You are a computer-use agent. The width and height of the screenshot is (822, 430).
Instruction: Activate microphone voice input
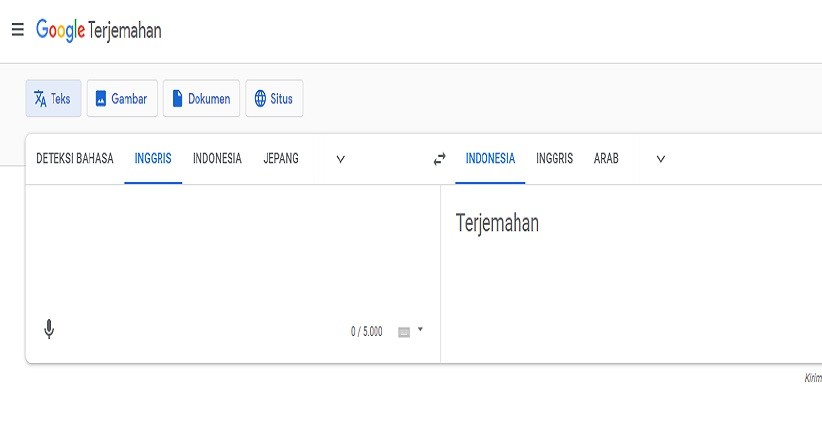[49, 329]
